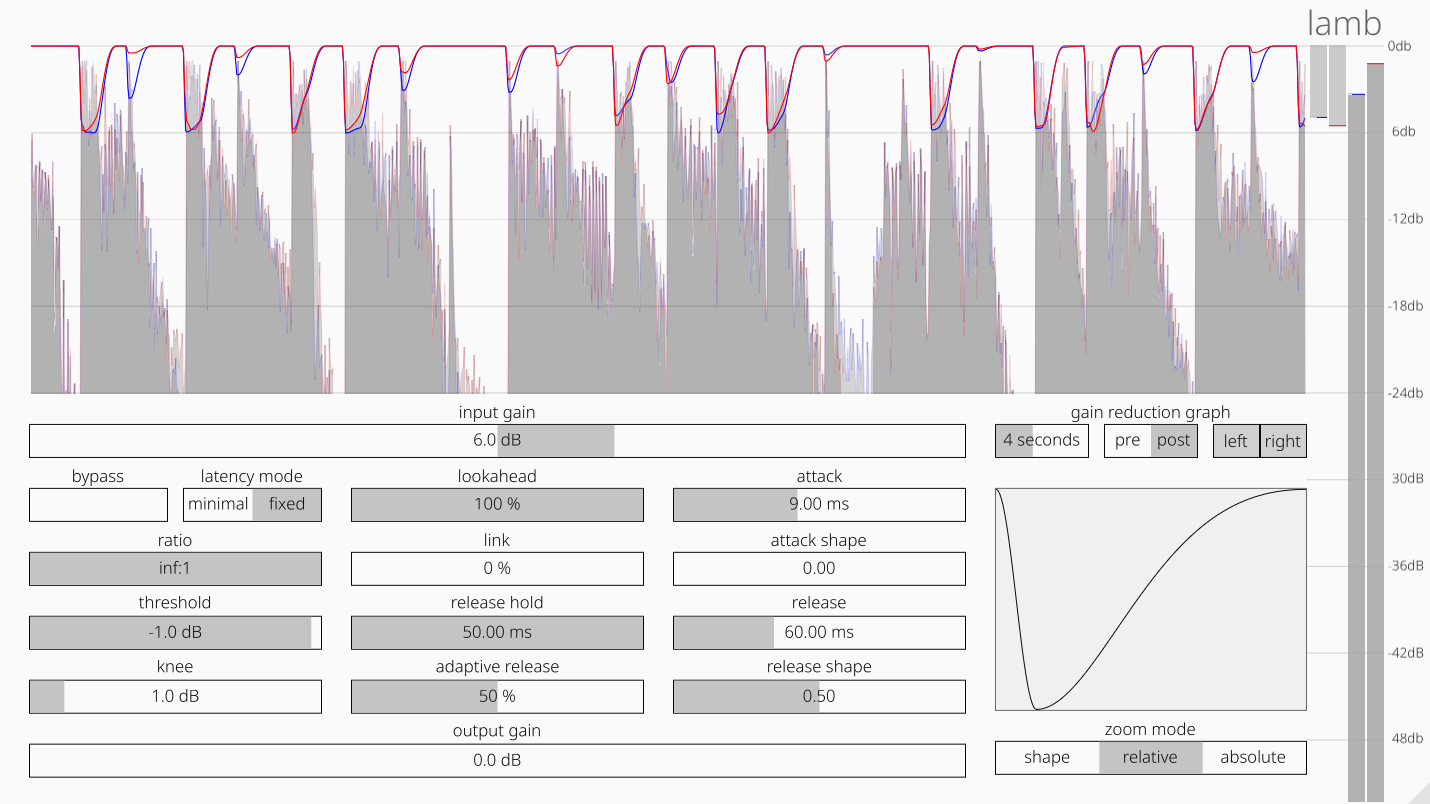The height and width of the screenshot is (804, 1430).
Task: Adjust the lookahead slider
Action: point(497,504)
